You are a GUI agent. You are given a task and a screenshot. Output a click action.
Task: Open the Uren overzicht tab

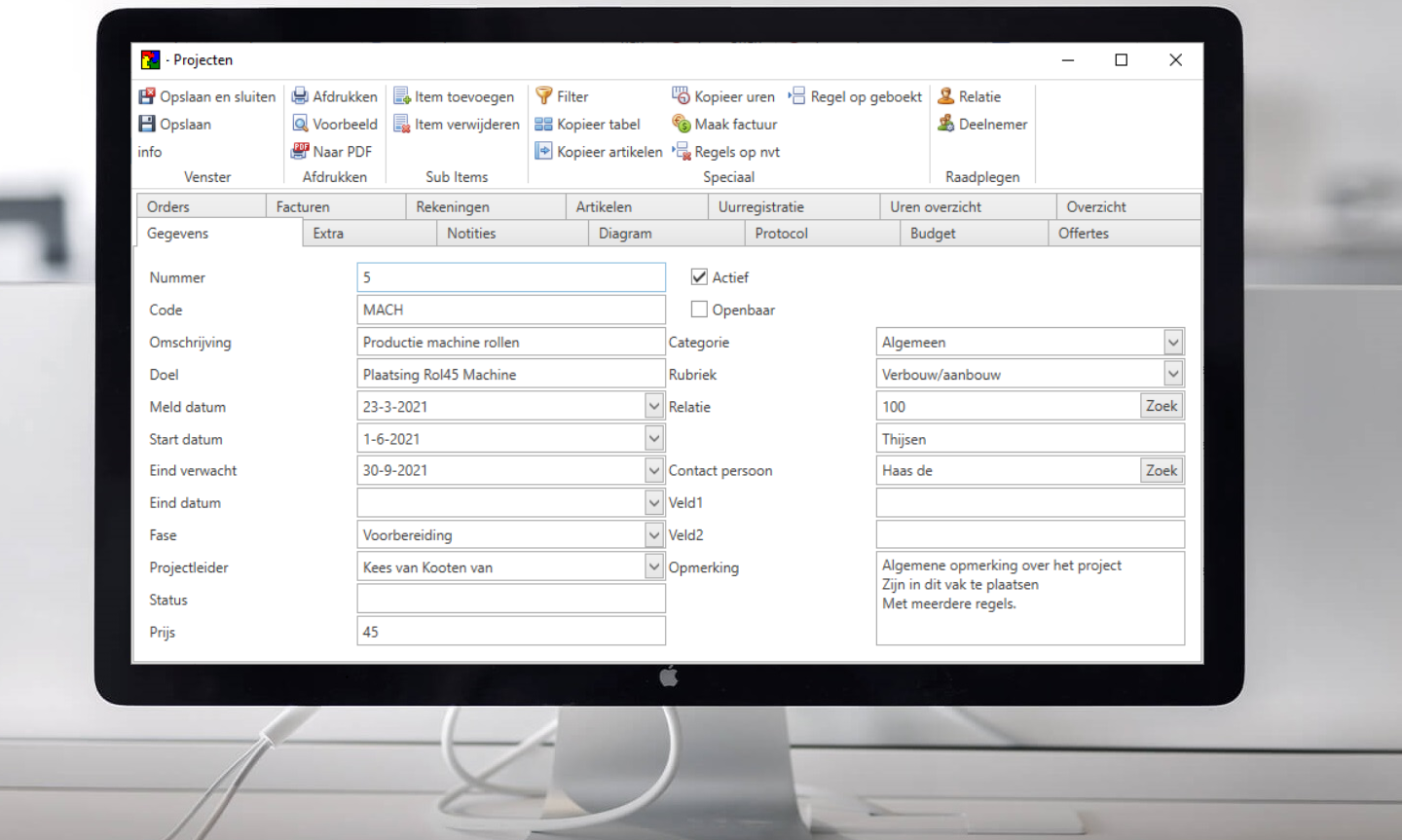pyautogui.click(x=968, y=206)
